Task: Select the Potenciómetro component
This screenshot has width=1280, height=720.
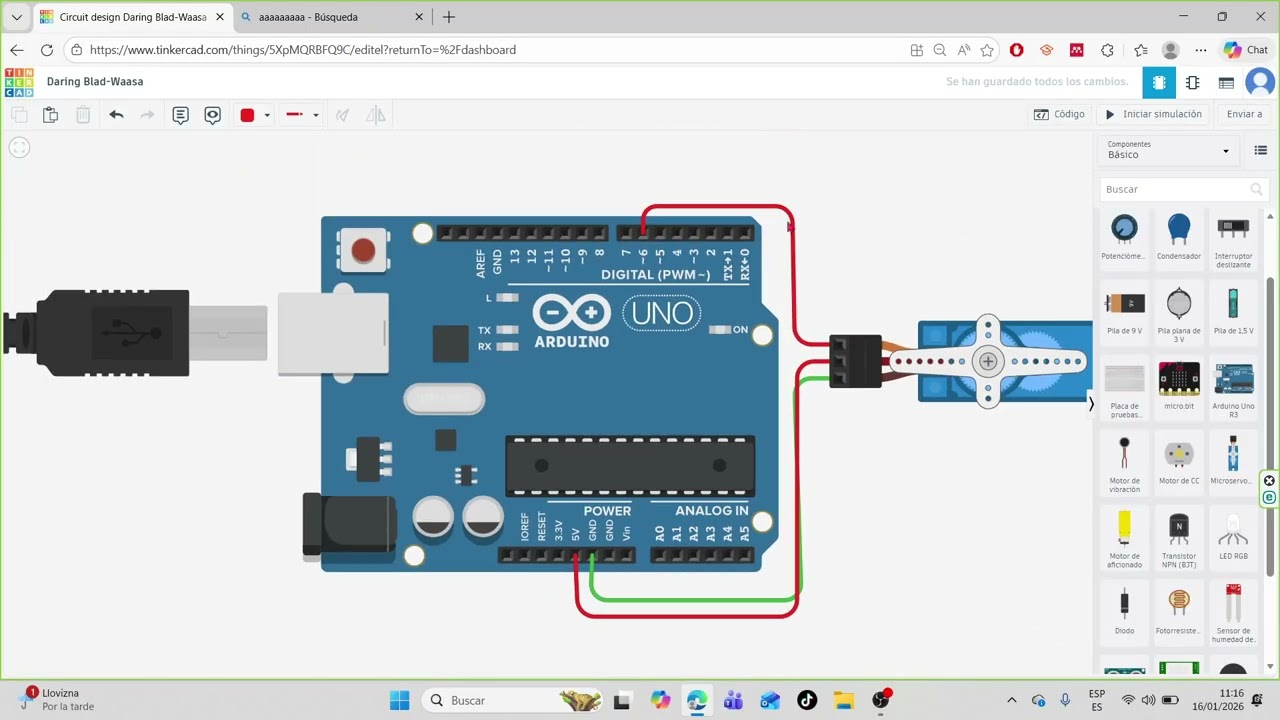Action: 1124,239
